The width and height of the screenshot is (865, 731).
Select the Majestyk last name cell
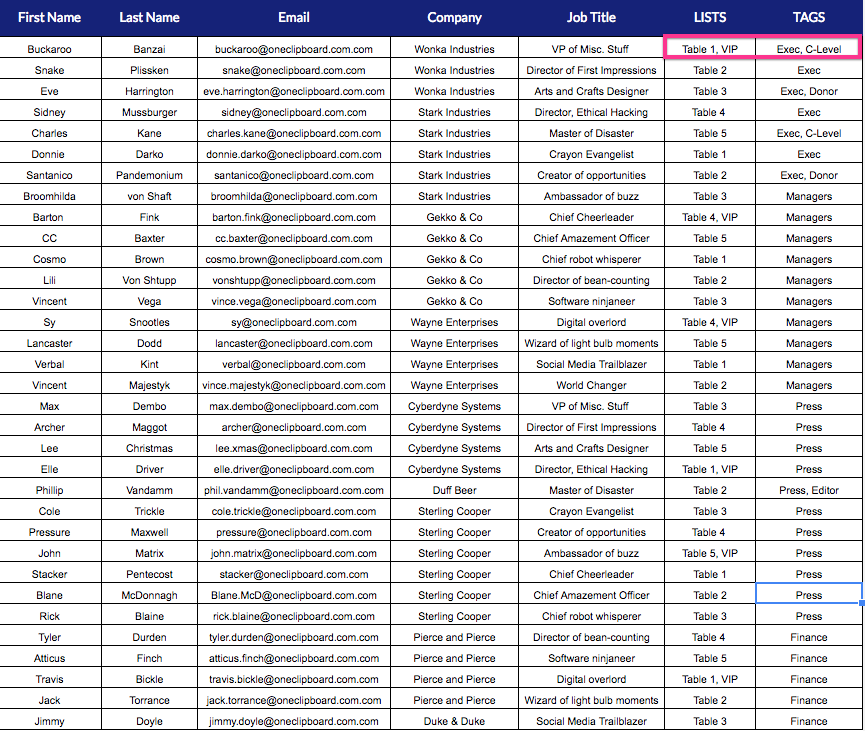click(149, 385)
